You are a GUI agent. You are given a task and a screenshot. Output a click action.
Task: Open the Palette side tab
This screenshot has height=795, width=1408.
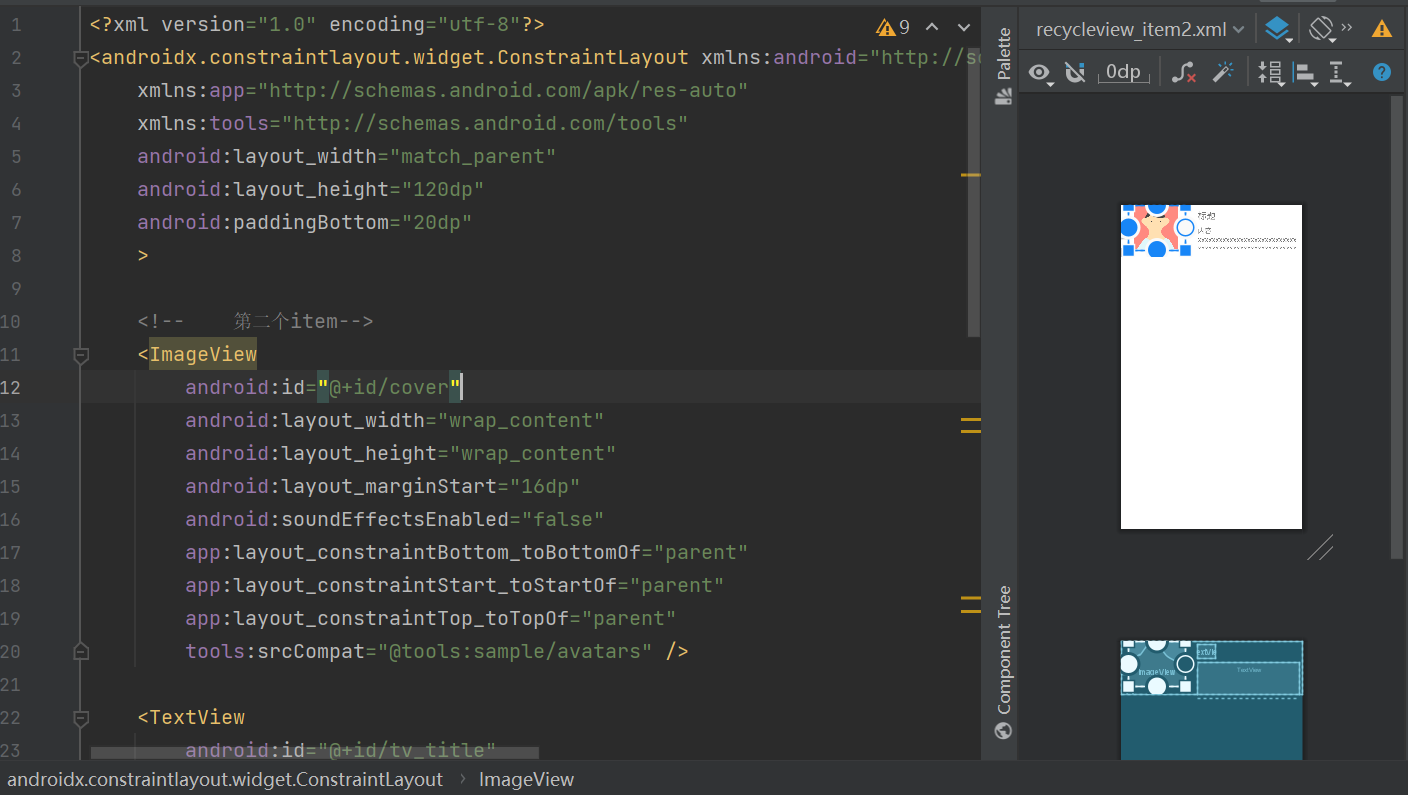(1003, 66)
